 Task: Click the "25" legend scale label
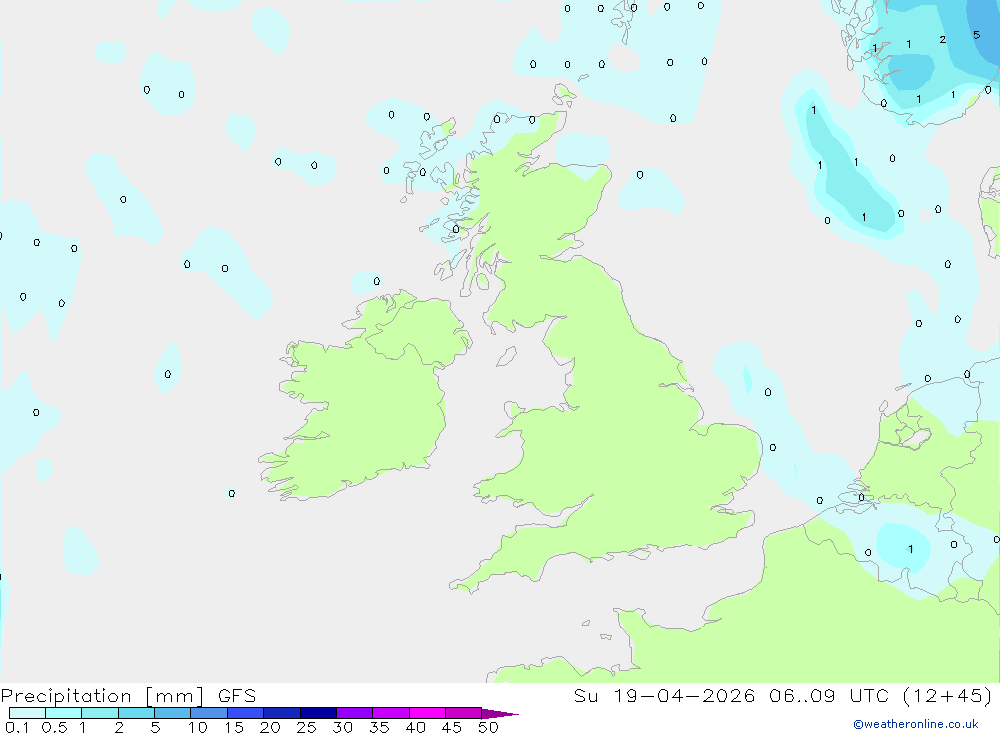(306, 727)
